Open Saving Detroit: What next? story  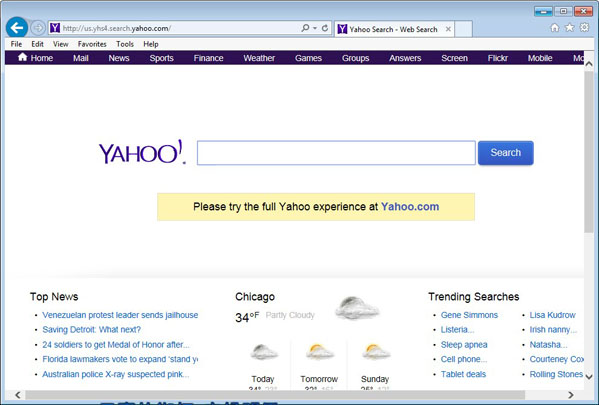pos(91,330)
